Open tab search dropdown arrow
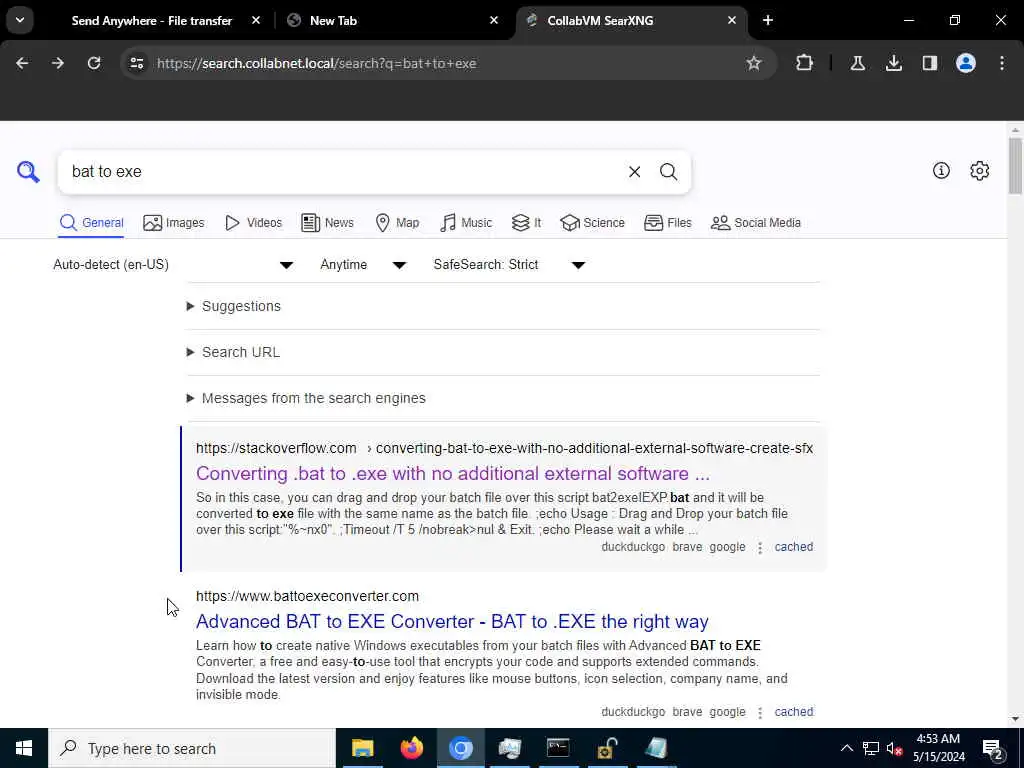Viewport: 1024px width, 768px height. point(20,20)
